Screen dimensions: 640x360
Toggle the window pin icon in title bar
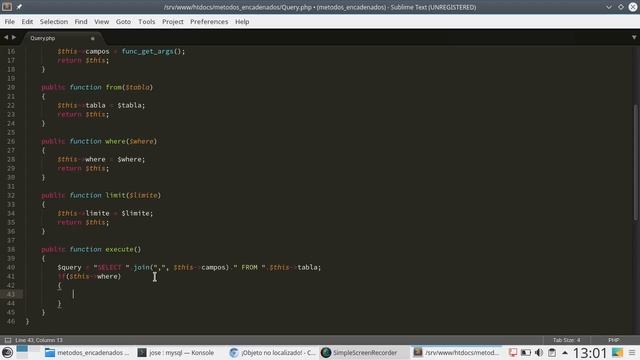click(19, 7)
